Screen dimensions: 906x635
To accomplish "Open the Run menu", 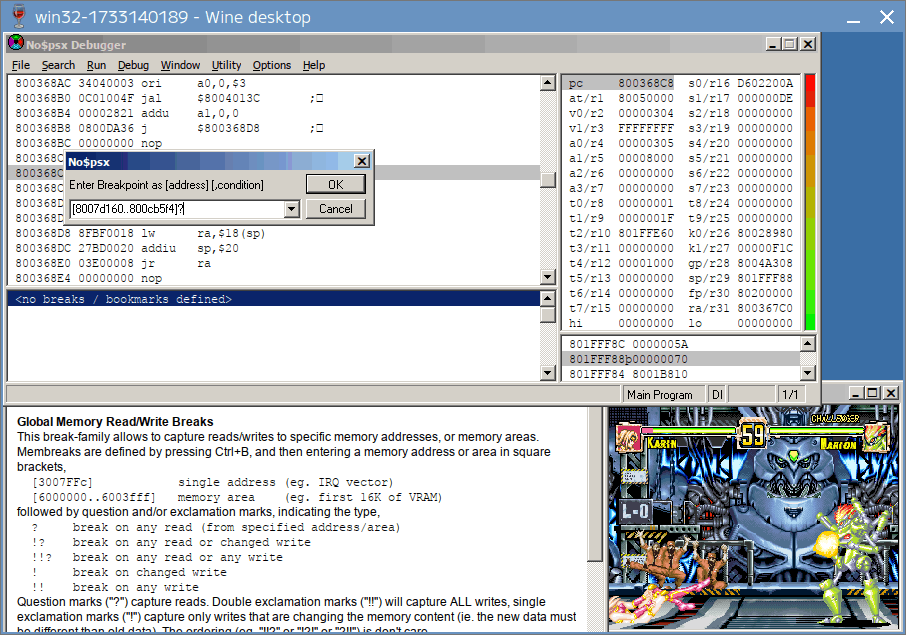I will coord(96,65).
